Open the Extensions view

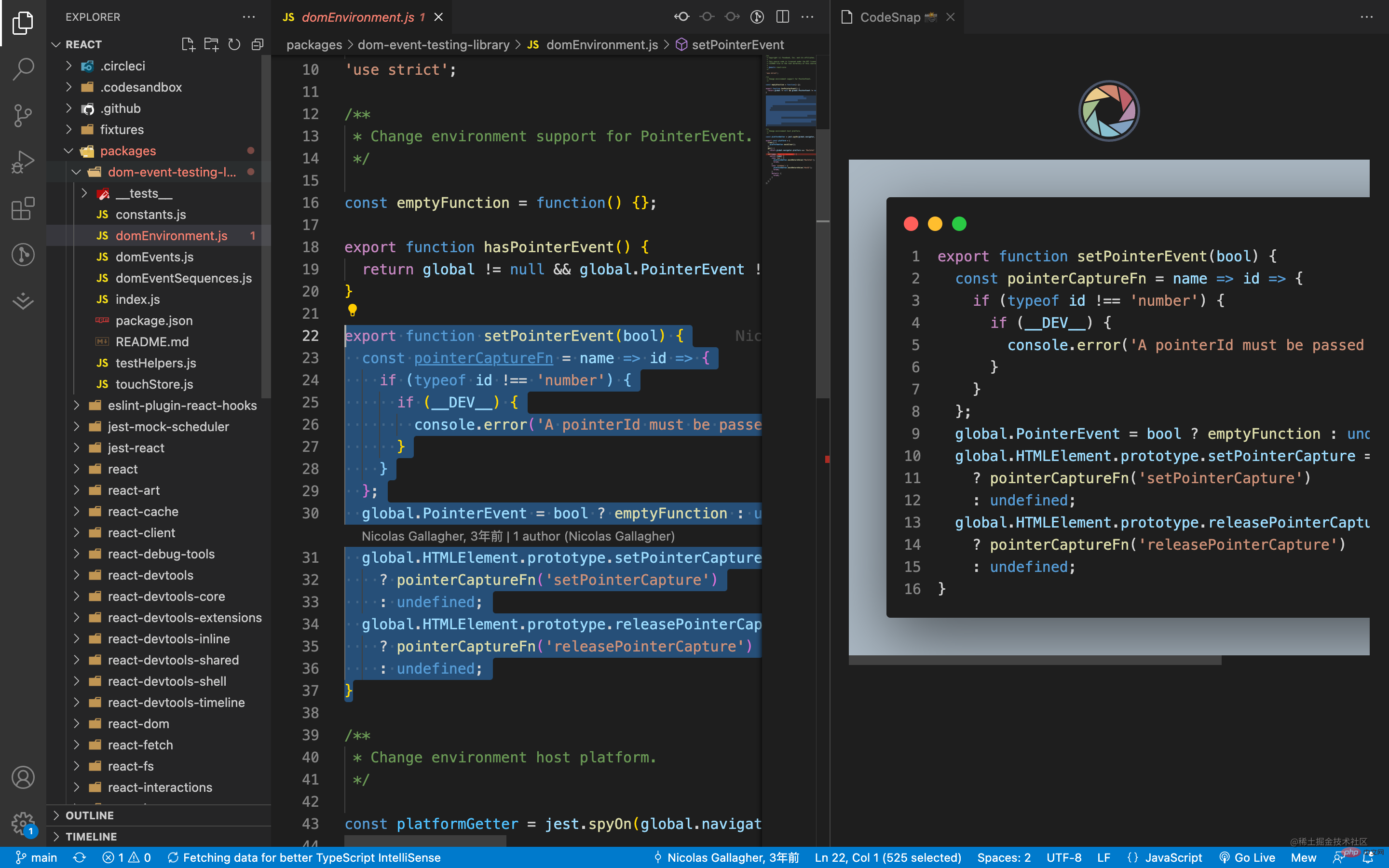[x=23, y=208]
